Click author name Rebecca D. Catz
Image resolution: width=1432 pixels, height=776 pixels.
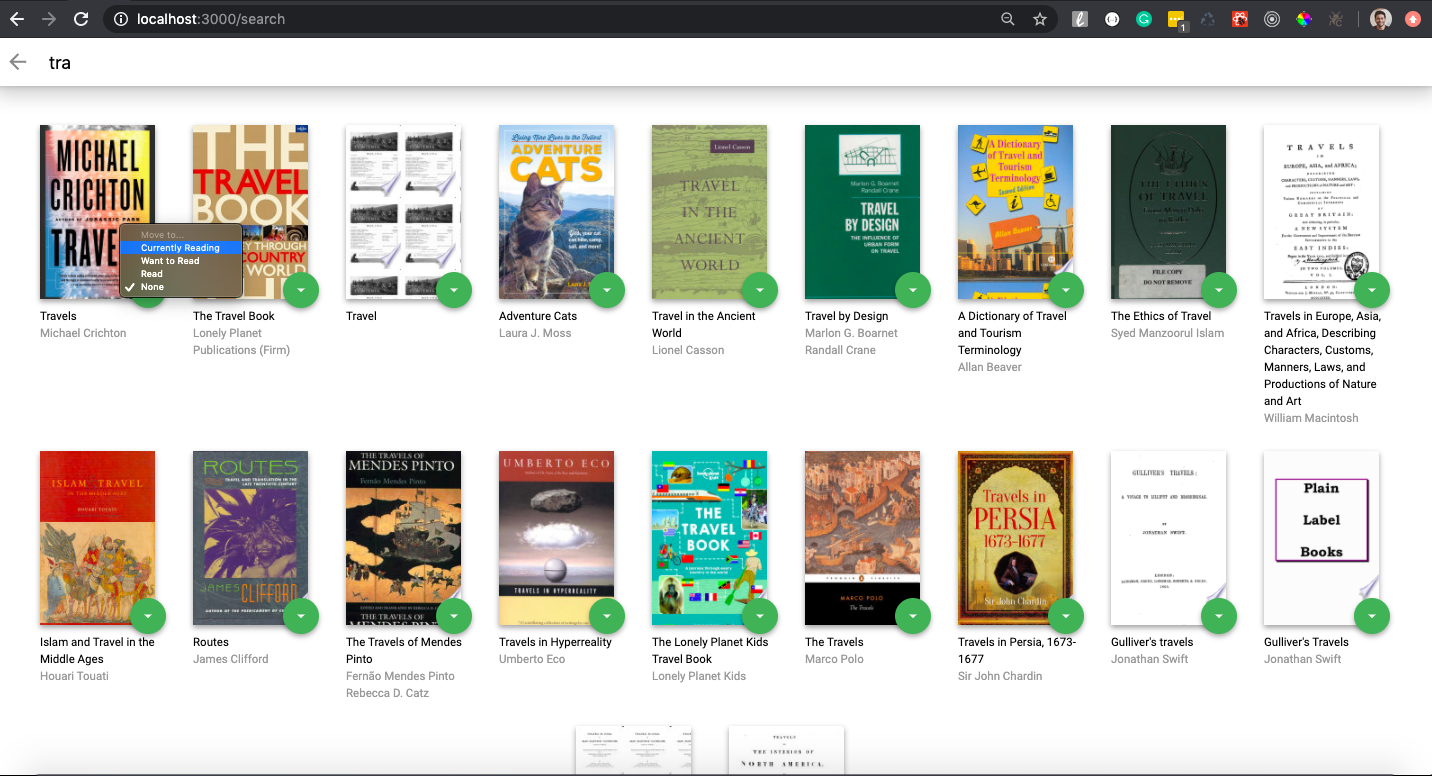click(x=387, y=693)
